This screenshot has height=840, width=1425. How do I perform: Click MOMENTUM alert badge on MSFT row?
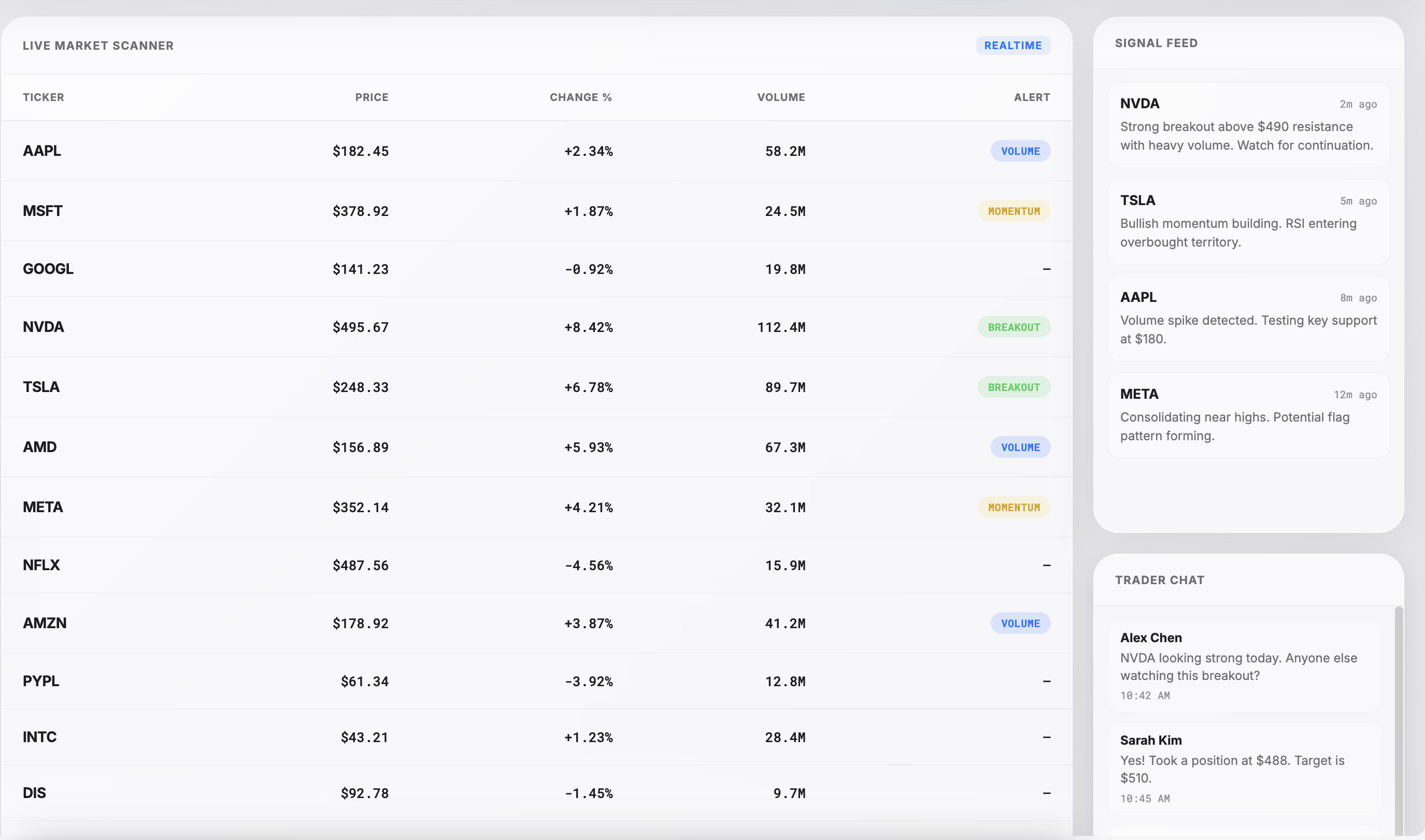pos(1014,211)
